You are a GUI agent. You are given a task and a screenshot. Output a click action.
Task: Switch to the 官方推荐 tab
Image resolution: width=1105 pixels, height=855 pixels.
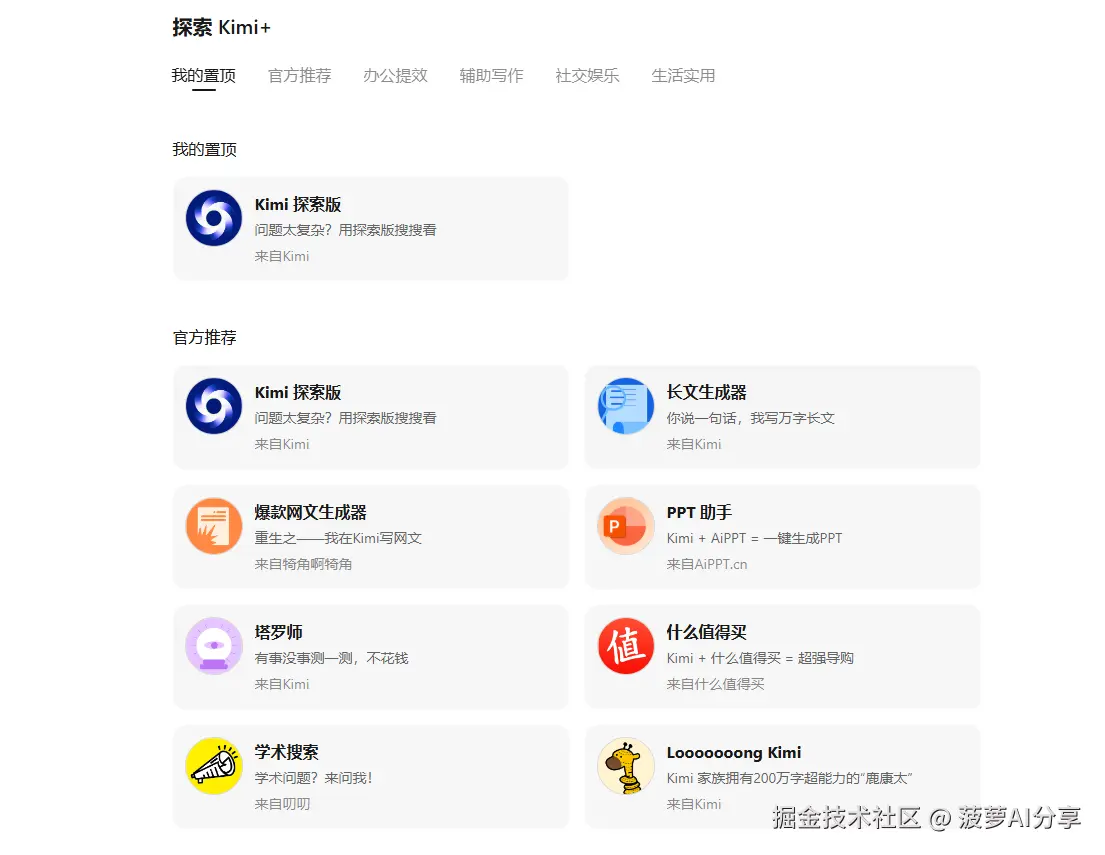point(300,76)
